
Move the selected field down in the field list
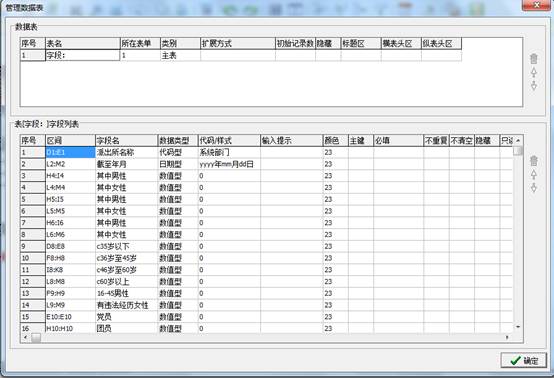534,187
